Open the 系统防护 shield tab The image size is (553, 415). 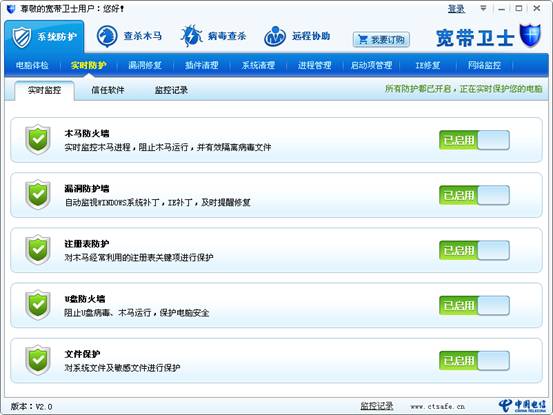pos(44,37)
